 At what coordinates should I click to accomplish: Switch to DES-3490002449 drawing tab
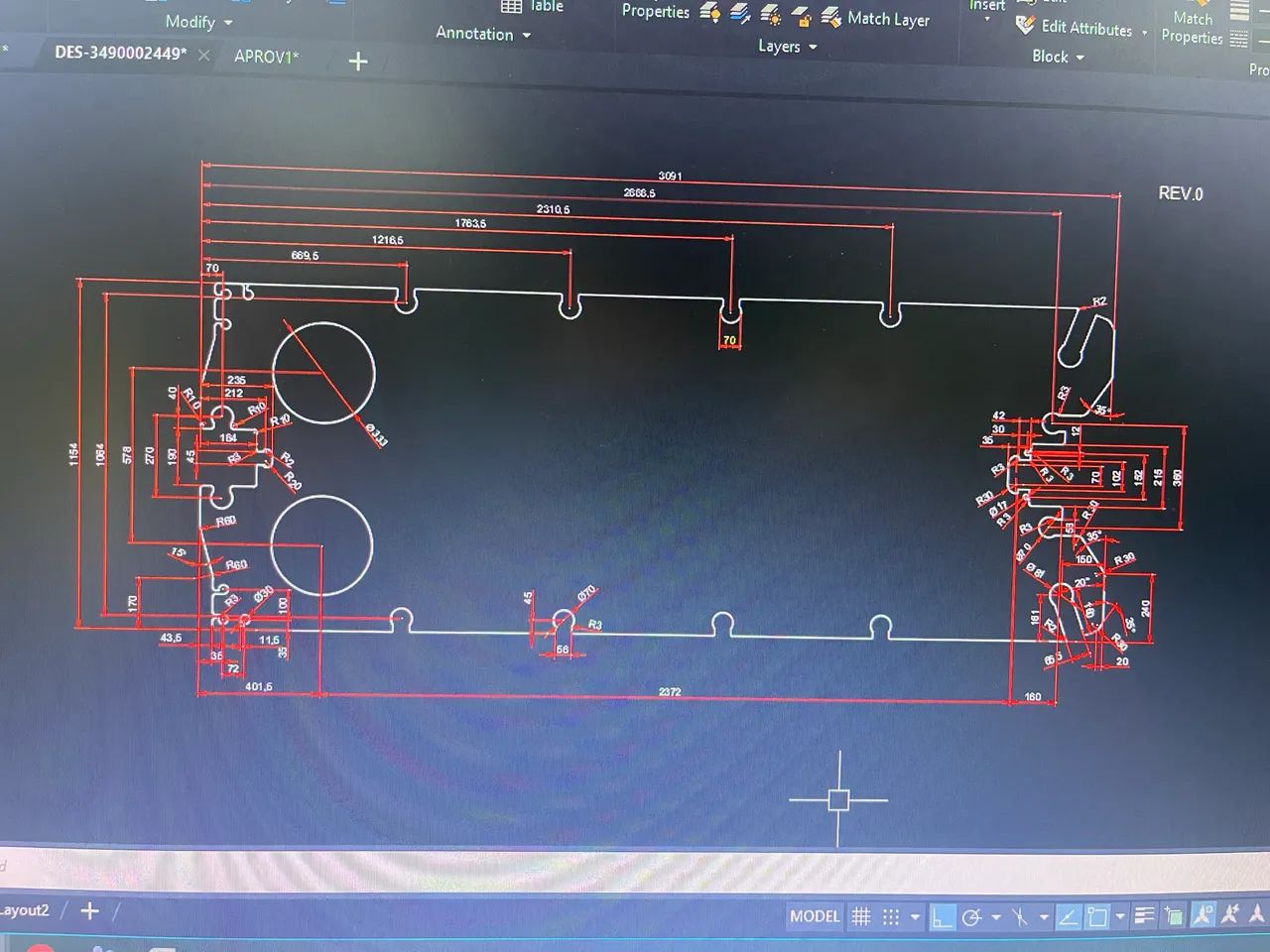(120, 54)
